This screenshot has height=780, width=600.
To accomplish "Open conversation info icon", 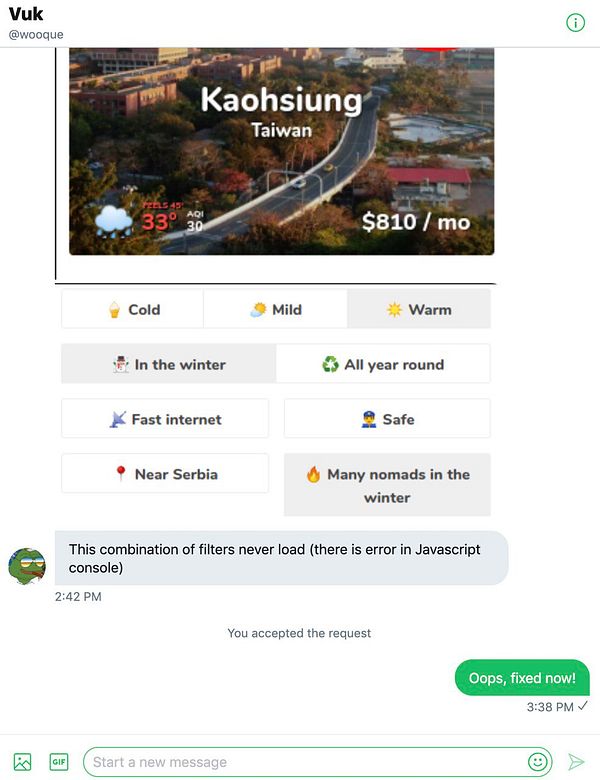I will [575, 22].
